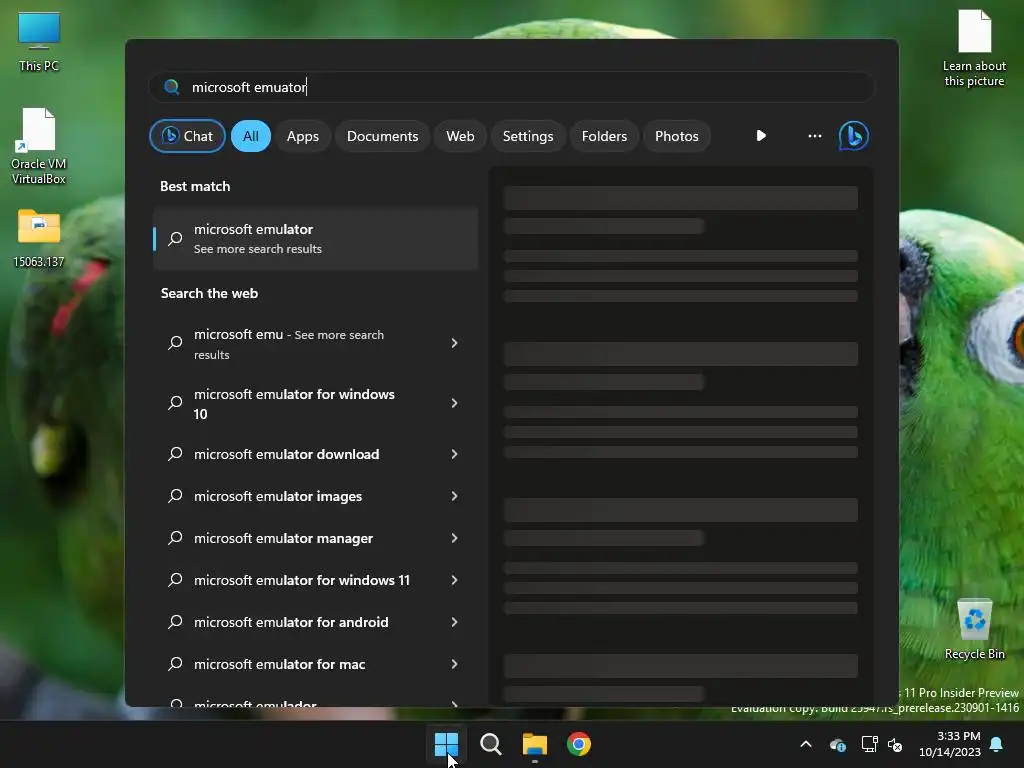This screenshot has width=1024, height=768.
Task: Expand arrow for 'emulator for android'
Action: [x=455, y=622]
